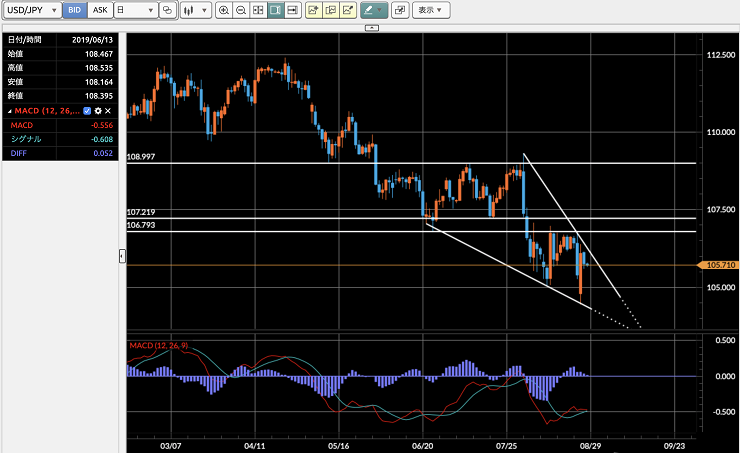Click the split chart layout icon
Screen dimensions: 740x453
pyautogui.click(x=258, y=10)
